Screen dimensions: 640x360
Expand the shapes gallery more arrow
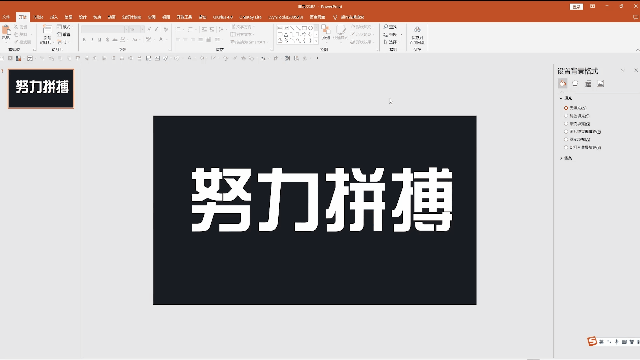tap(316, 41)
